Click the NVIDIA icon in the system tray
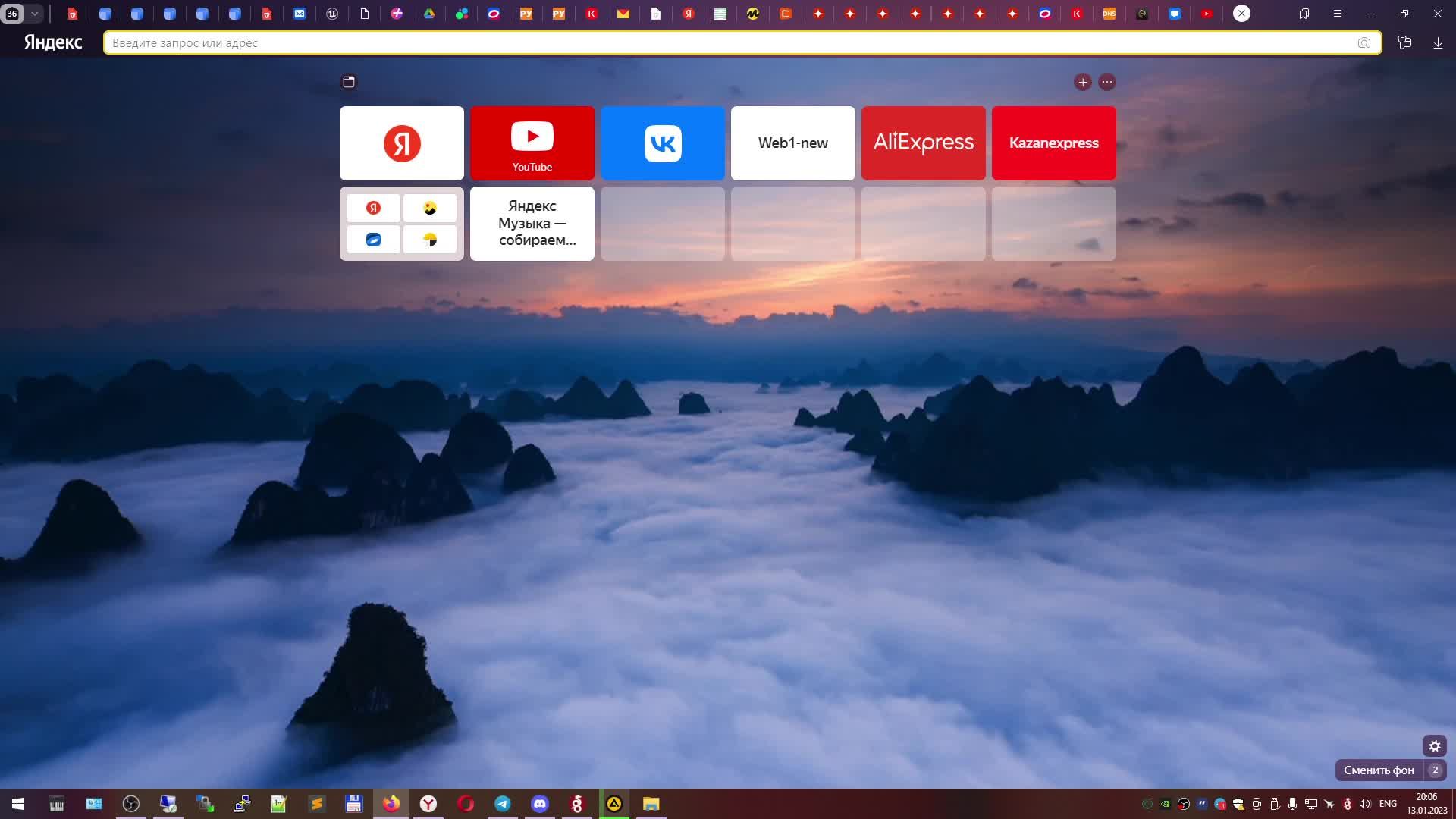 pos(1166,804)
